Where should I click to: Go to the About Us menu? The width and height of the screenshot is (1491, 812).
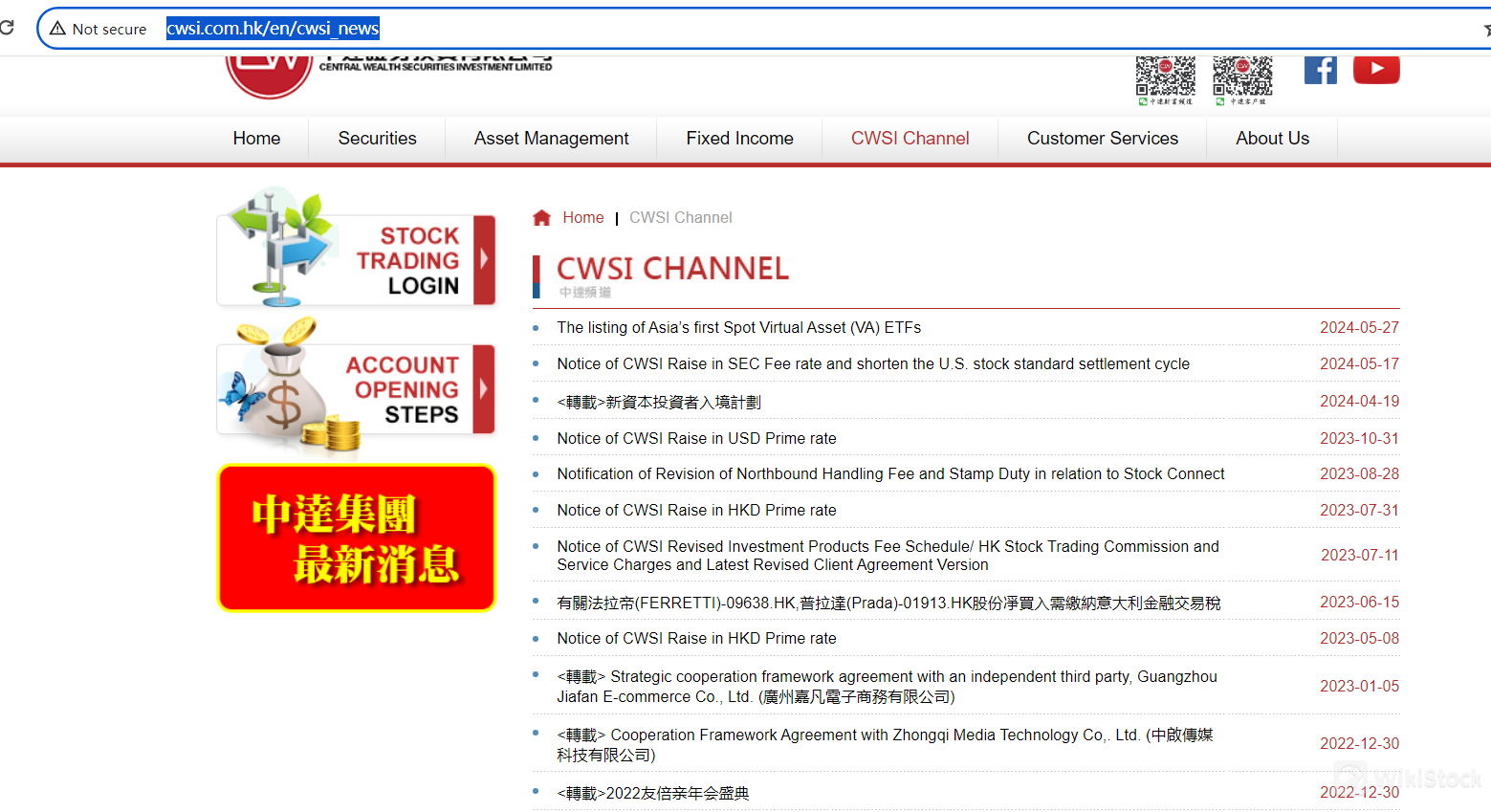click(x=1272, y=139)
